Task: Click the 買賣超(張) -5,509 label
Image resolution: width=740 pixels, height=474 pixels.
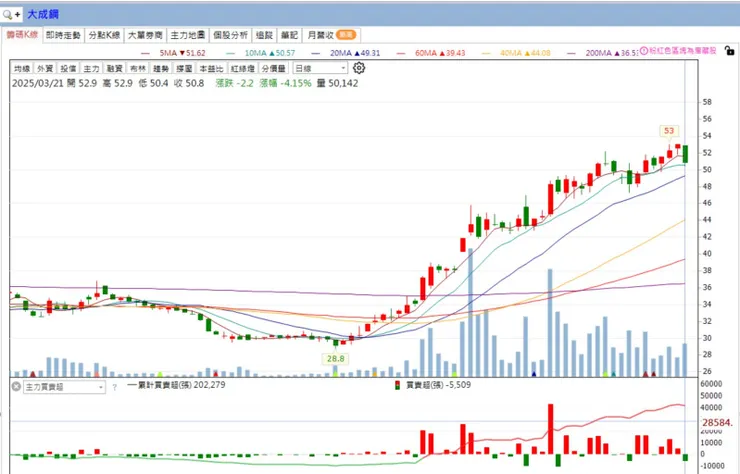Action: click(x=438, y=385)
